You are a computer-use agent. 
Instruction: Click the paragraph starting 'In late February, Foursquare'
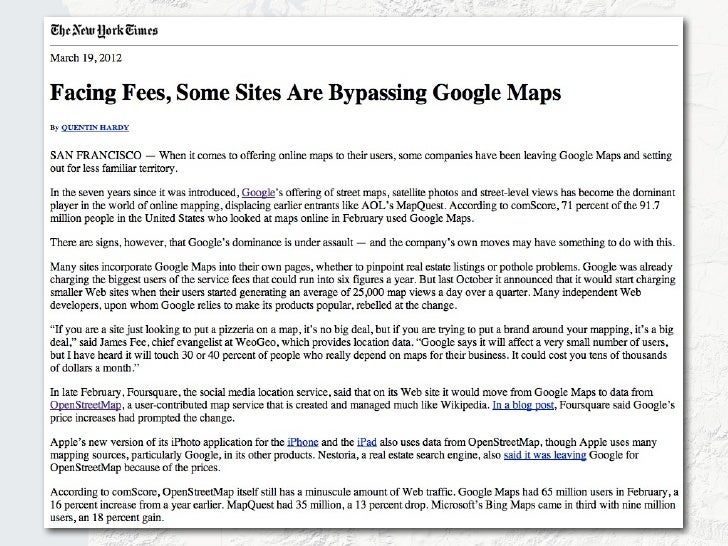[362, 405]
